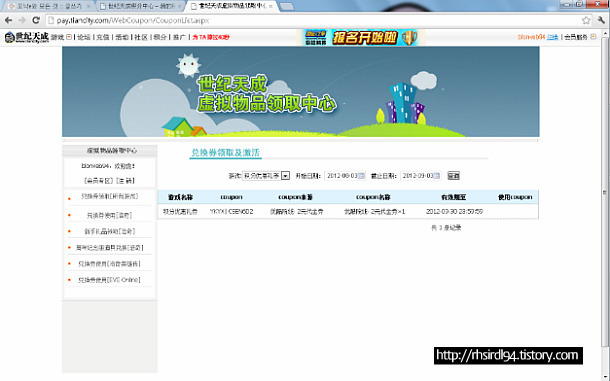Open the 会员专区 link in sidebar

98,181
